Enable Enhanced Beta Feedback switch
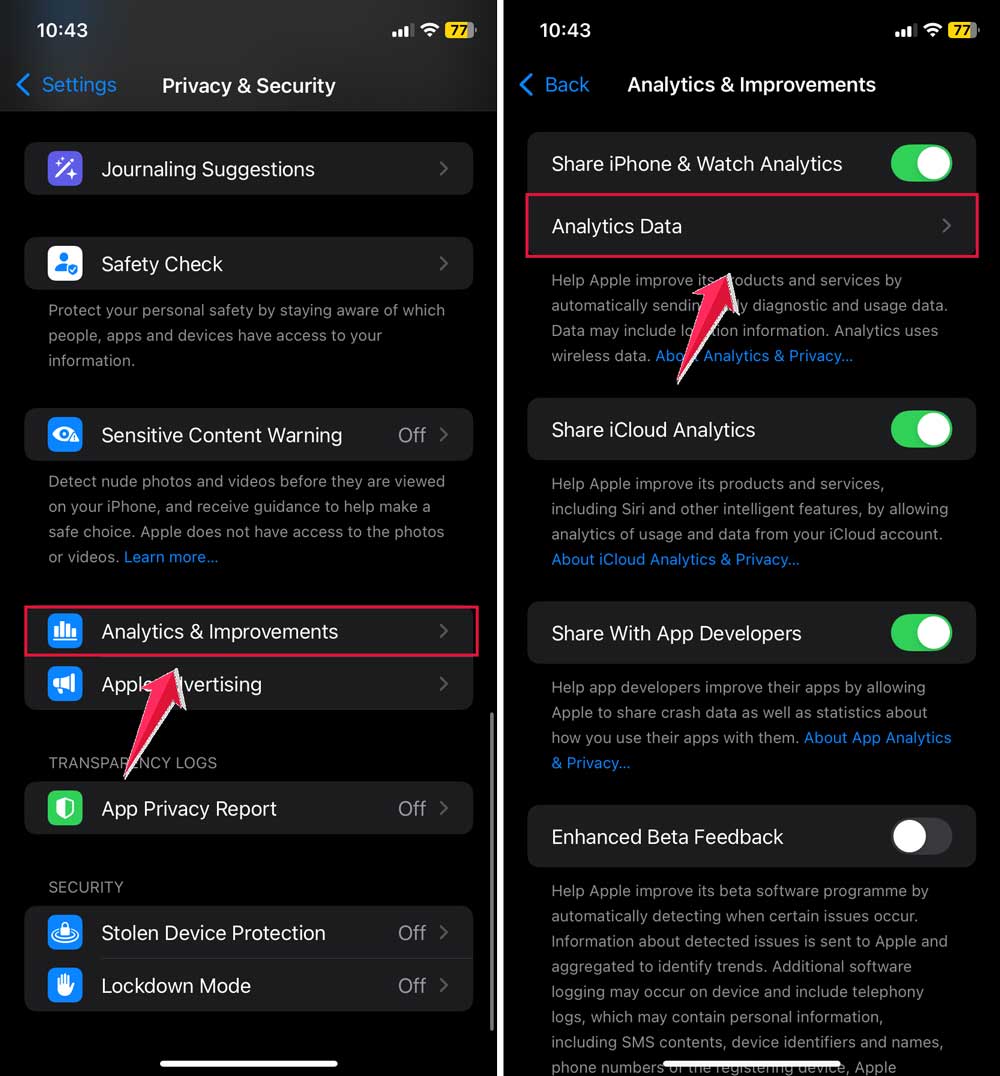The height and width of the screenshot is (1076, 1000). pos(921,837)
